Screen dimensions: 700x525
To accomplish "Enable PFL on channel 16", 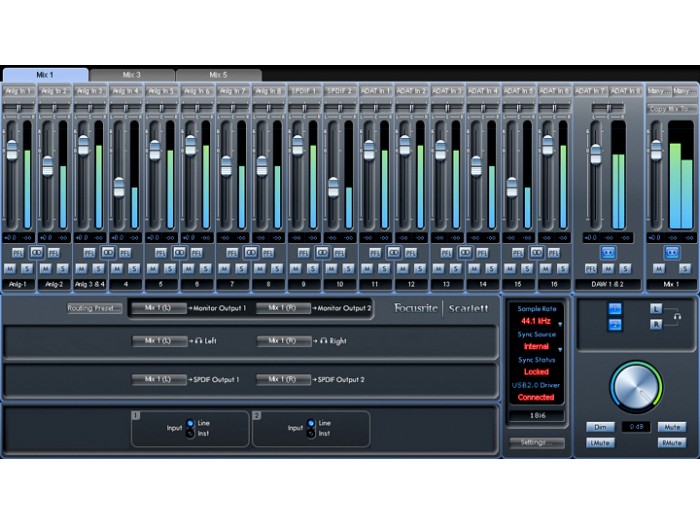I will 554,254.
